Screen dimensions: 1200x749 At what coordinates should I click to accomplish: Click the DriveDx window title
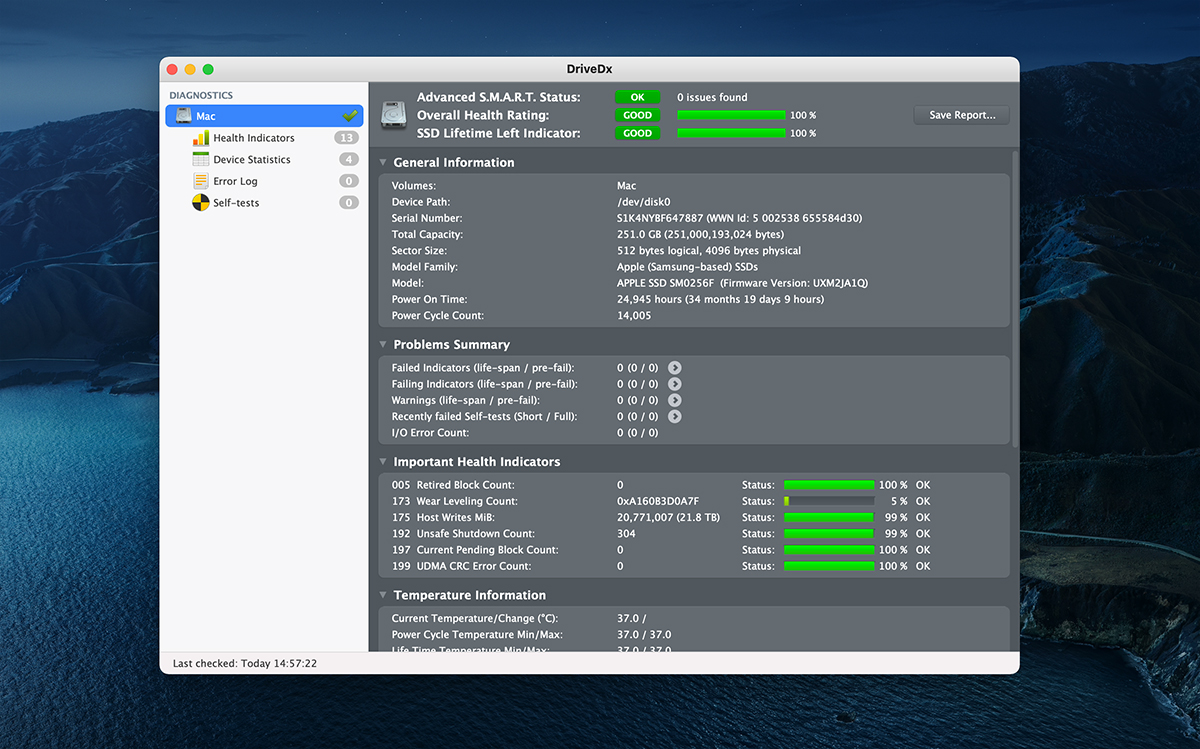coord(590,68)
